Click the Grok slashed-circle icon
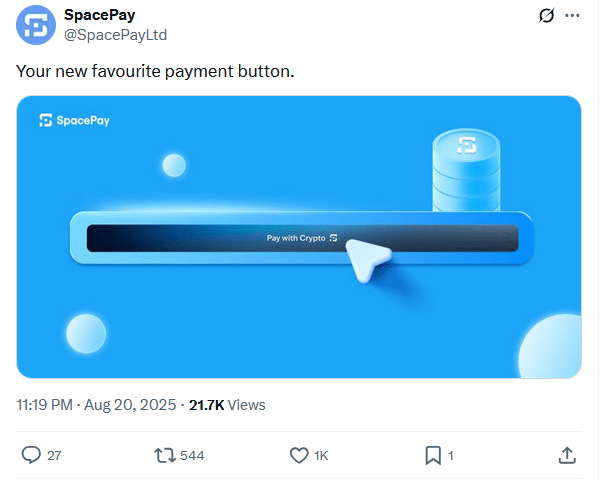 [x=546, y=15]
